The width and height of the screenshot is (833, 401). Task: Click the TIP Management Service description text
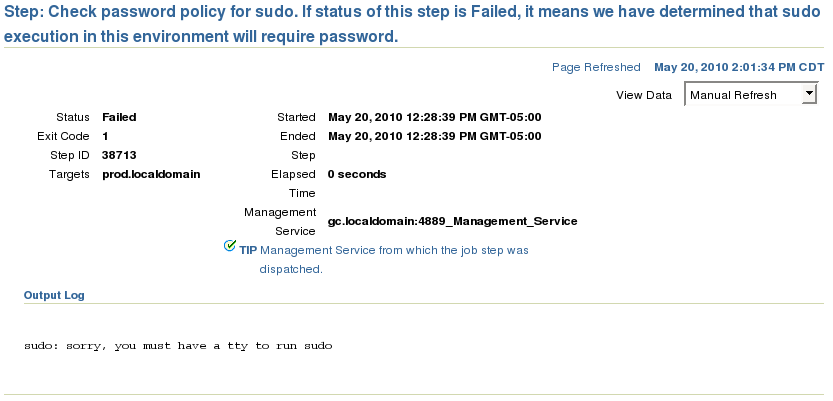[x=394, y=259]
